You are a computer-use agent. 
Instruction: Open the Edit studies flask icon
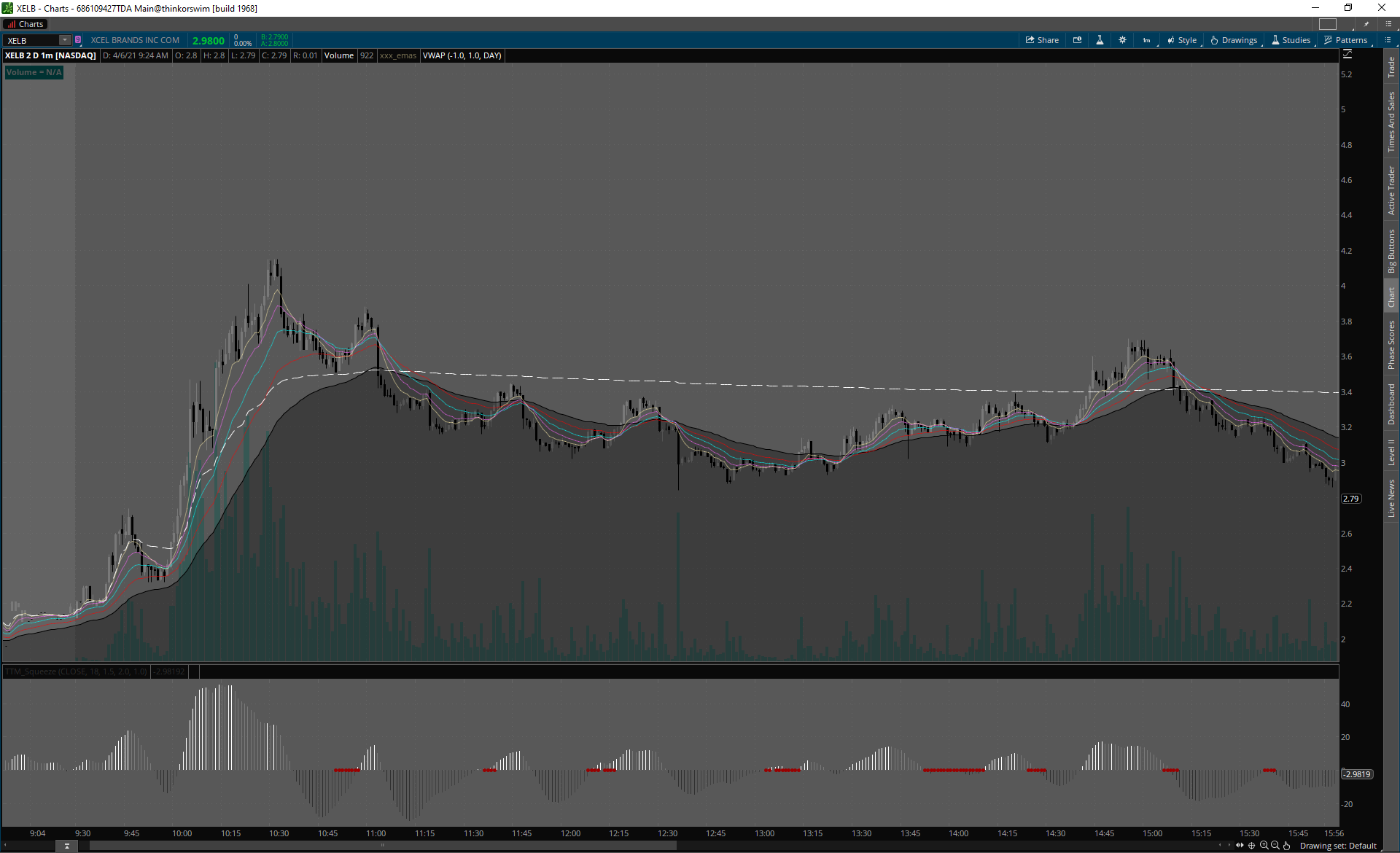click(x=1100, y=40)
